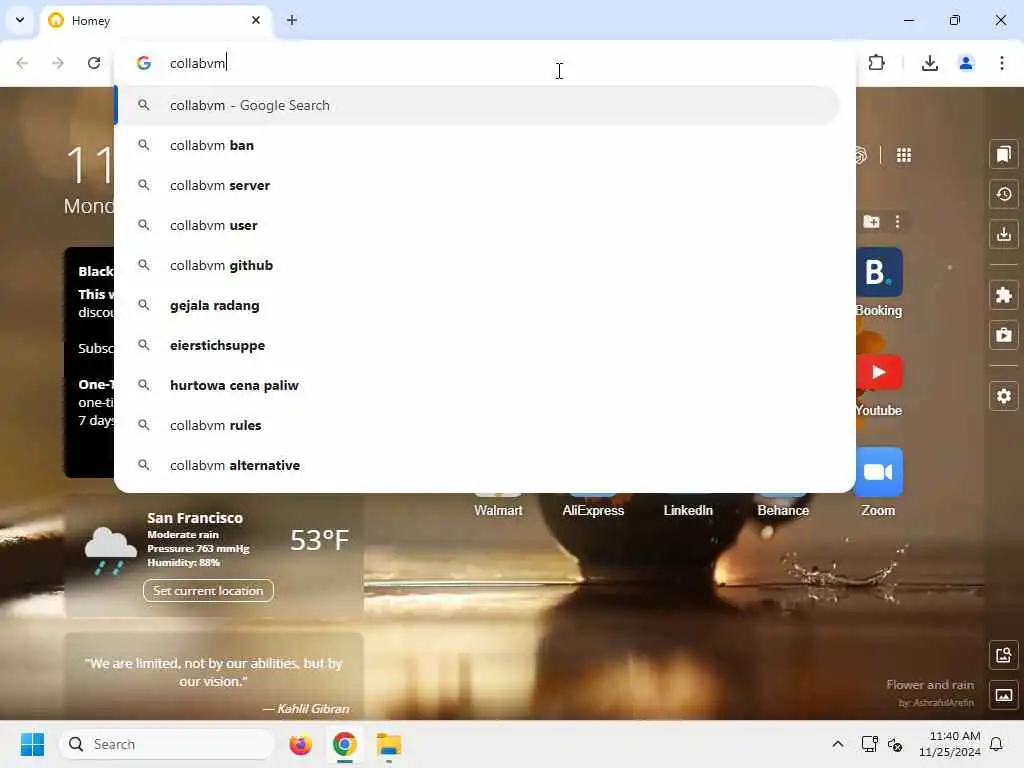The image size is (1024, 768).
Task: Open the store bag icon in sidebar
Action: (x=1004, y=334)
